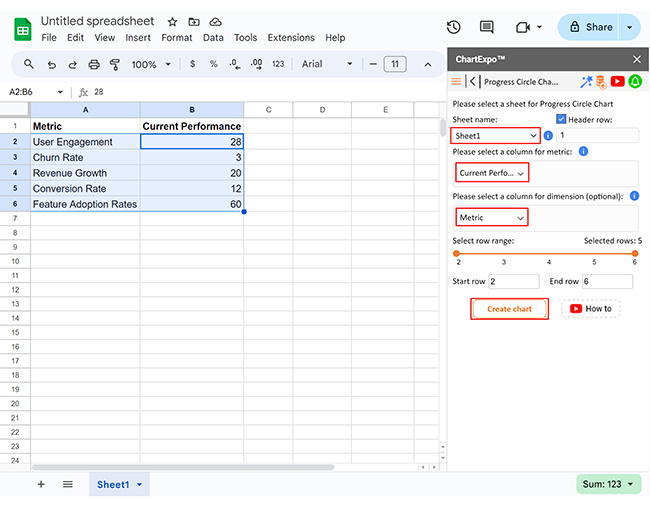Toggle the Header row checkbox
Image resolution: width=650 pixels, height=507 pixels.
561,119
